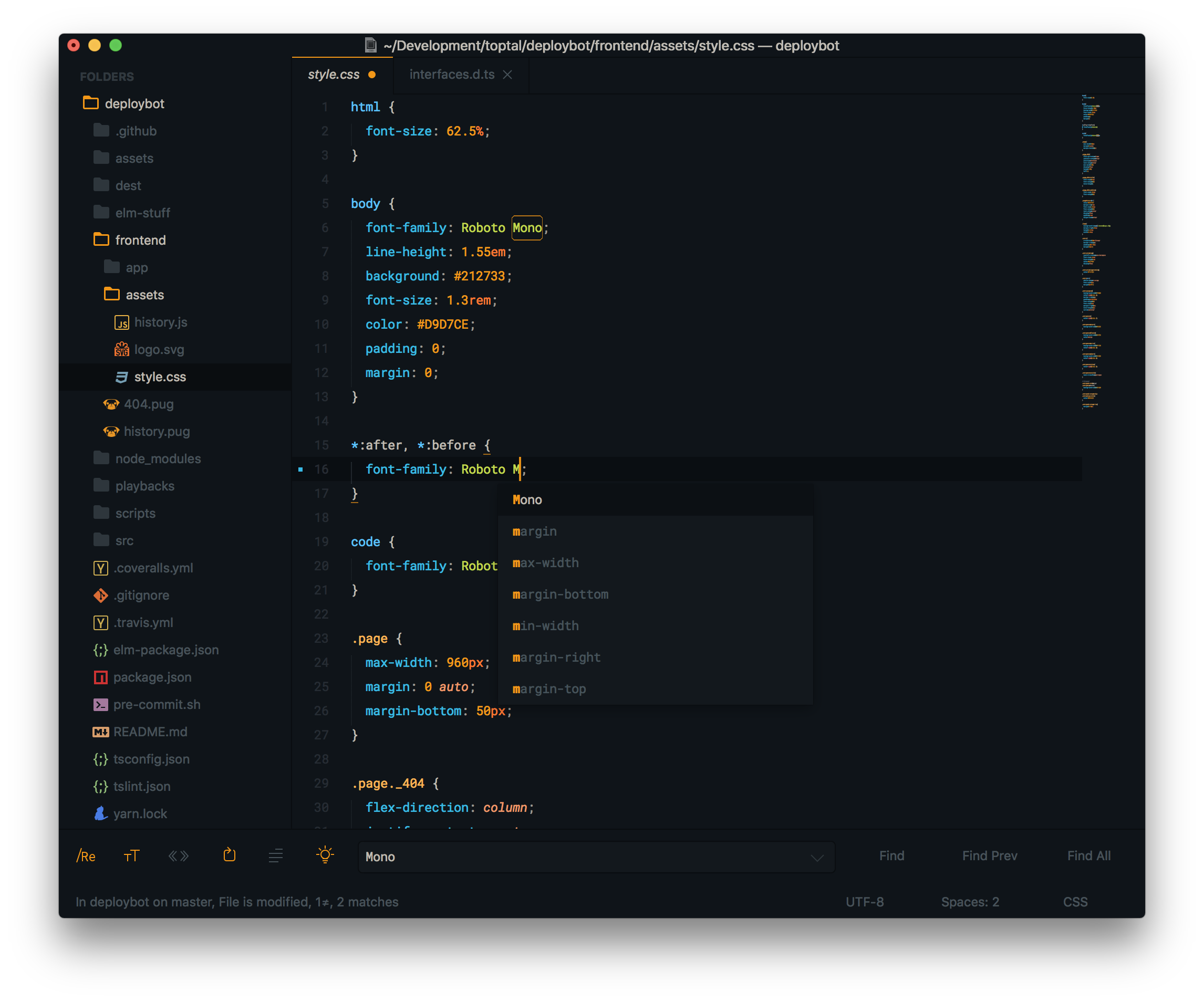This screenshot has height=1002, width=1204.
Task: Collapse the frontend folder
Action: (x=140, y=240)
